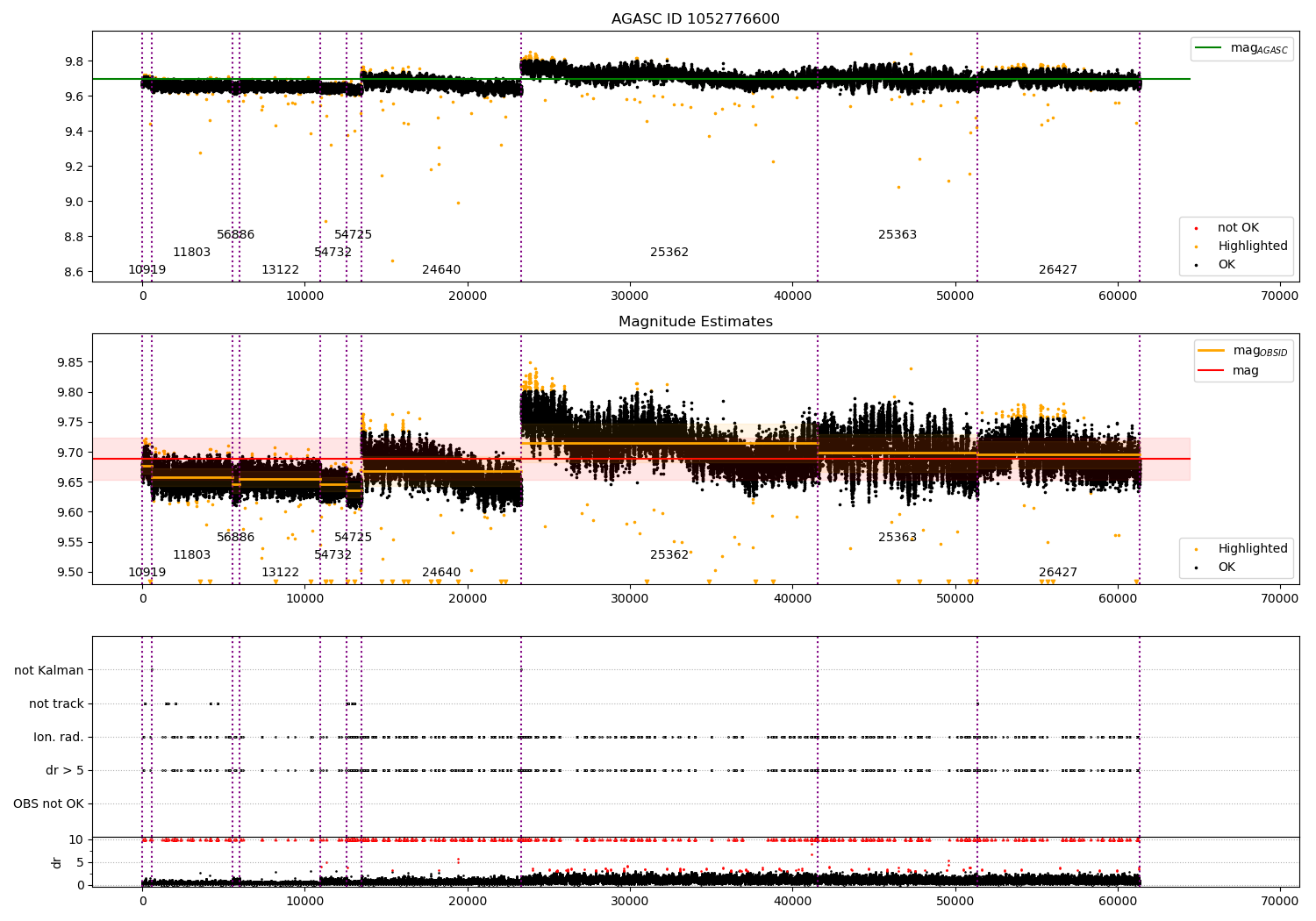
Task: Click the 'not Kalman' axis label
Action: [49, 670]
